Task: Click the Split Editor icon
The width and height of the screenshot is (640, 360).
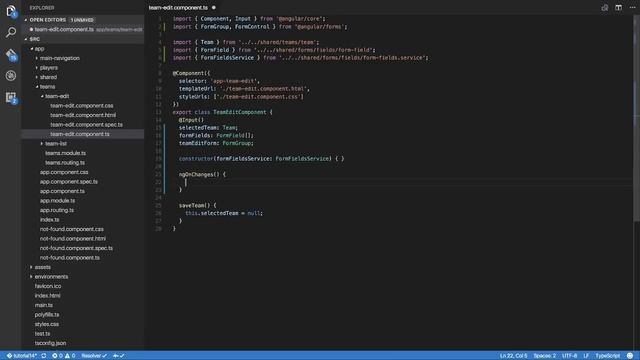Action: [618, 8]
